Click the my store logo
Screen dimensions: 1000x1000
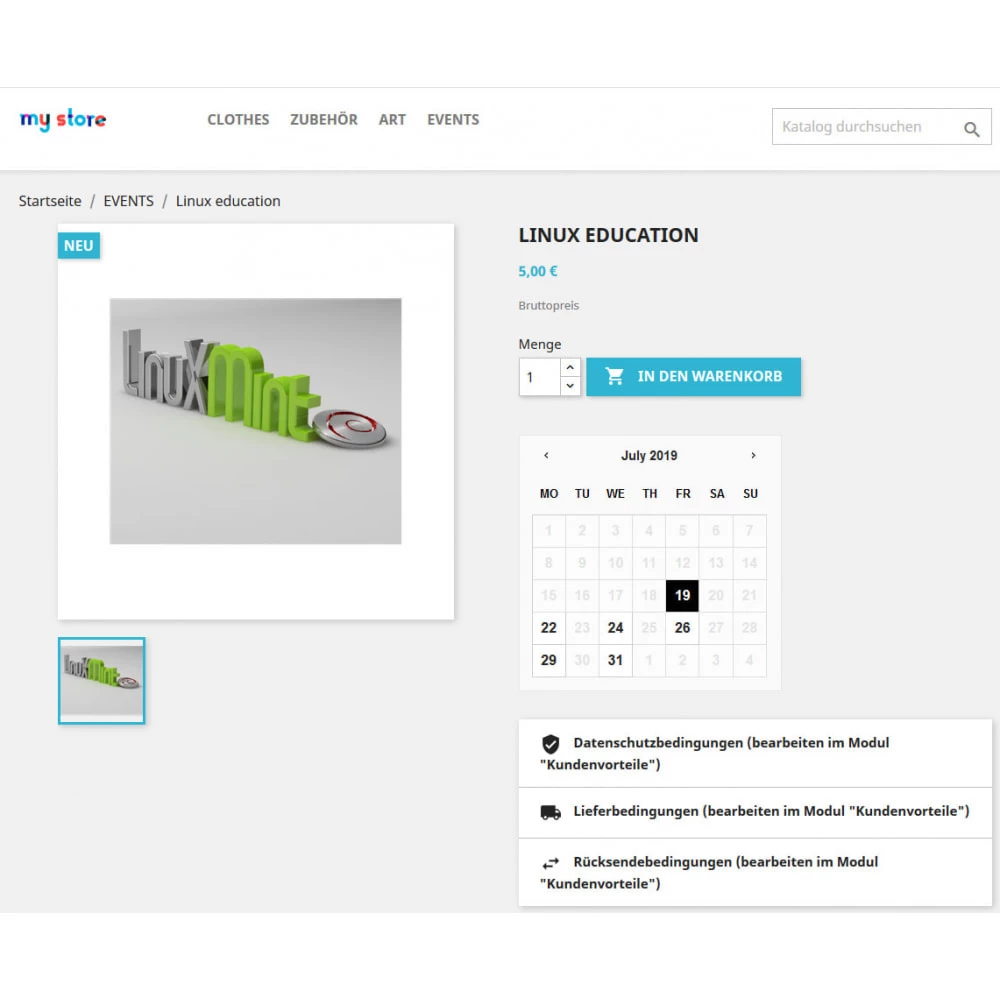(x=63, y=119)
